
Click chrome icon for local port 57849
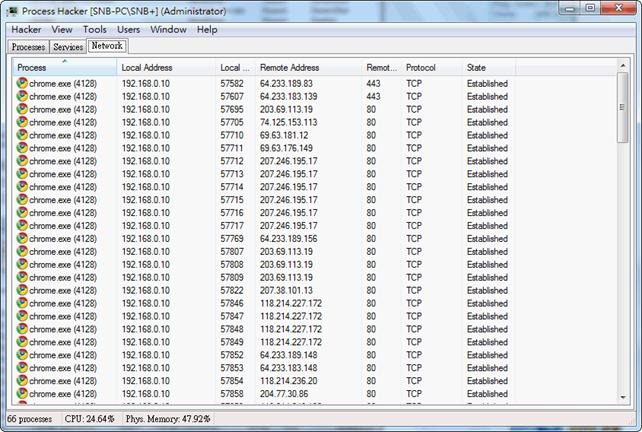pos(22,342)
